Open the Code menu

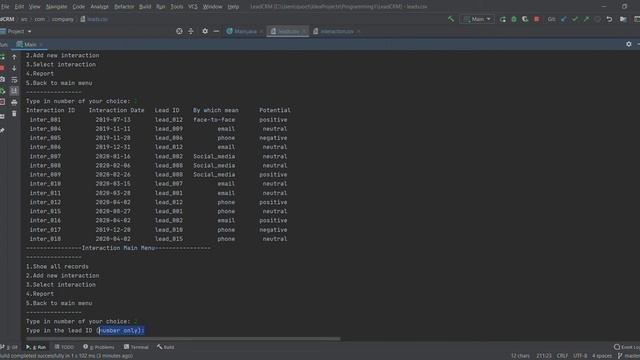tap(78, 7)
